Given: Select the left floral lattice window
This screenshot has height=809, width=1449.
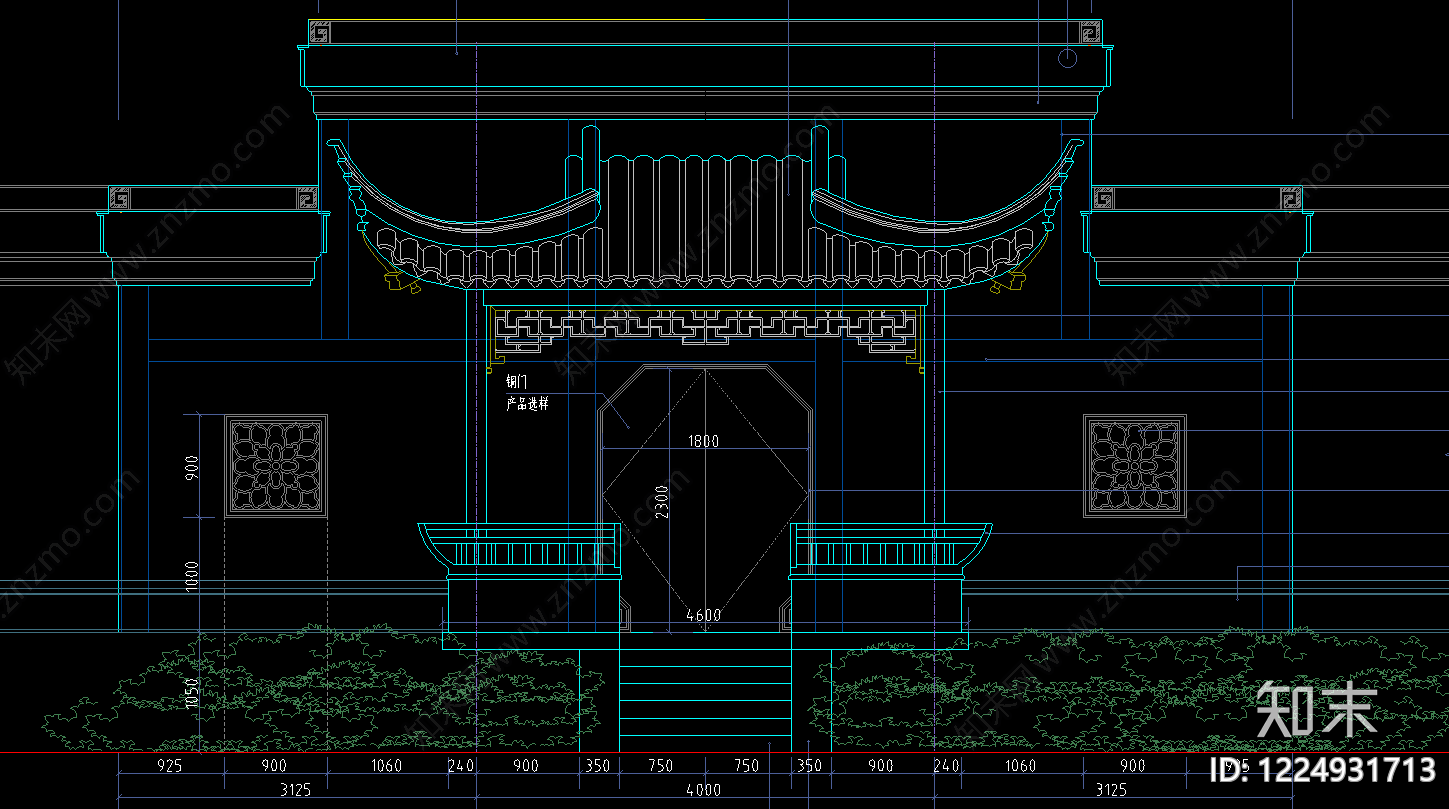Looking at the screenshot, I should point(276,467).
